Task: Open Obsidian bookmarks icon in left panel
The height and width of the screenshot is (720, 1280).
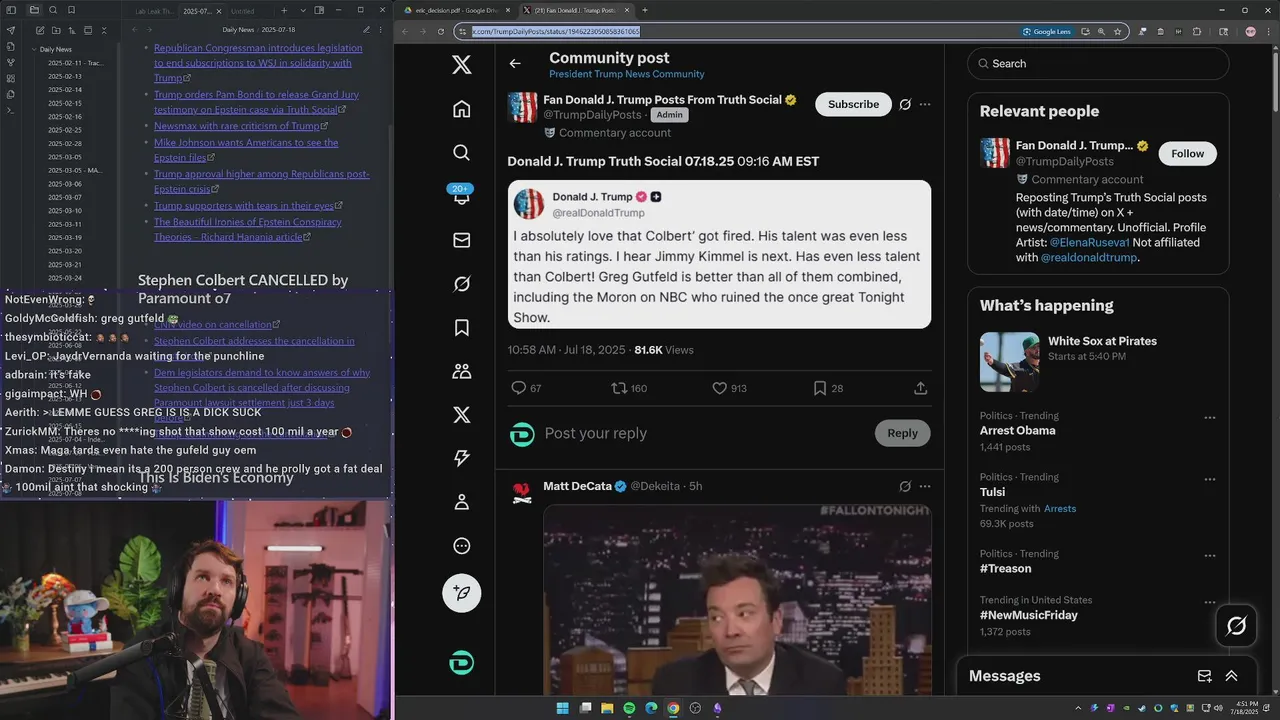Action: (x=71, y=10)
